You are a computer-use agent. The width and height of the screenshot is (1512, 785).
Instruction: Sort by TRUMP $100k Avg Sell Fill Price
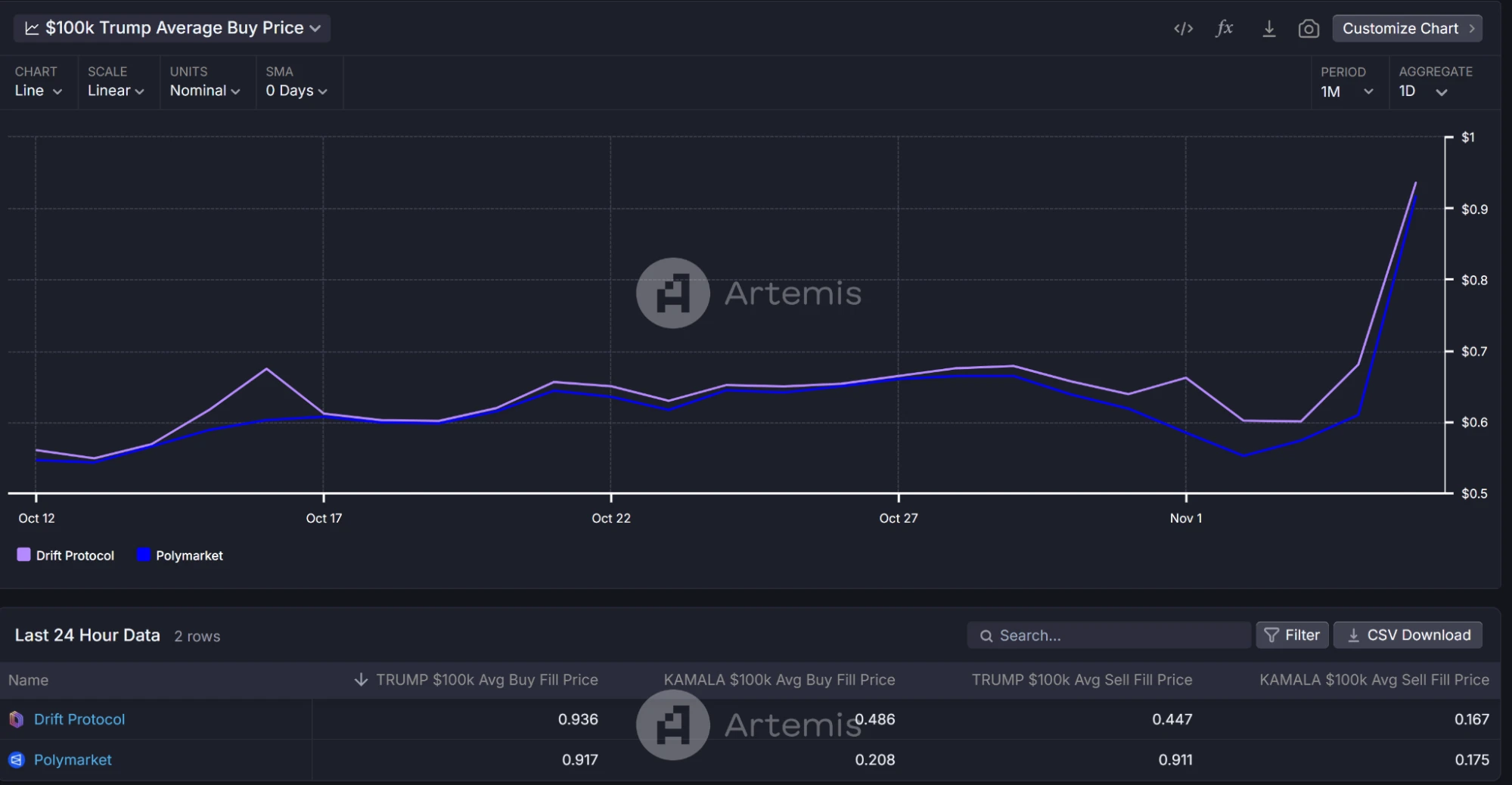pyautogui.click(x=1082, y=680)
